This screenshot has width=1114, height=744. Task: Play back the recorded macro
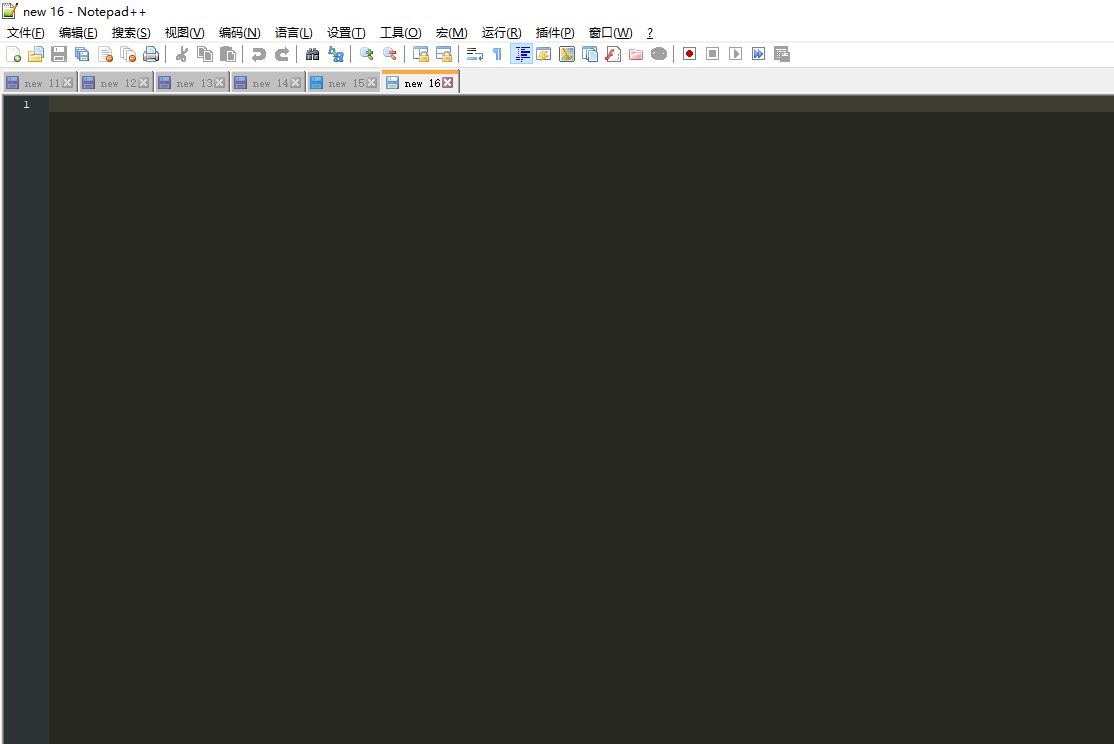click(735, 54)
